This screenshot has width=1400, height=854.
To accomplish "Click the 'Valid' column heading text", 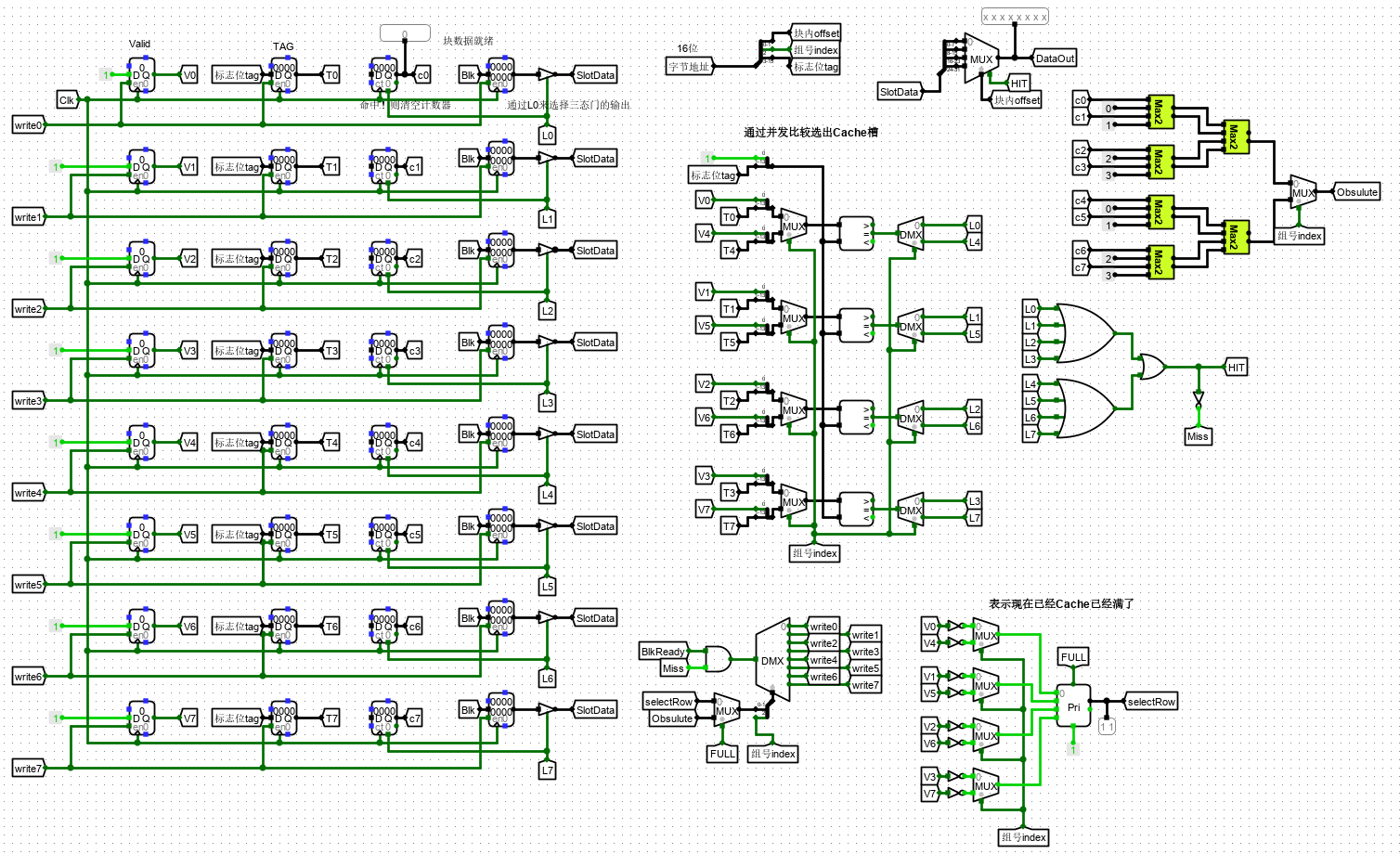I will click(139, 44).
